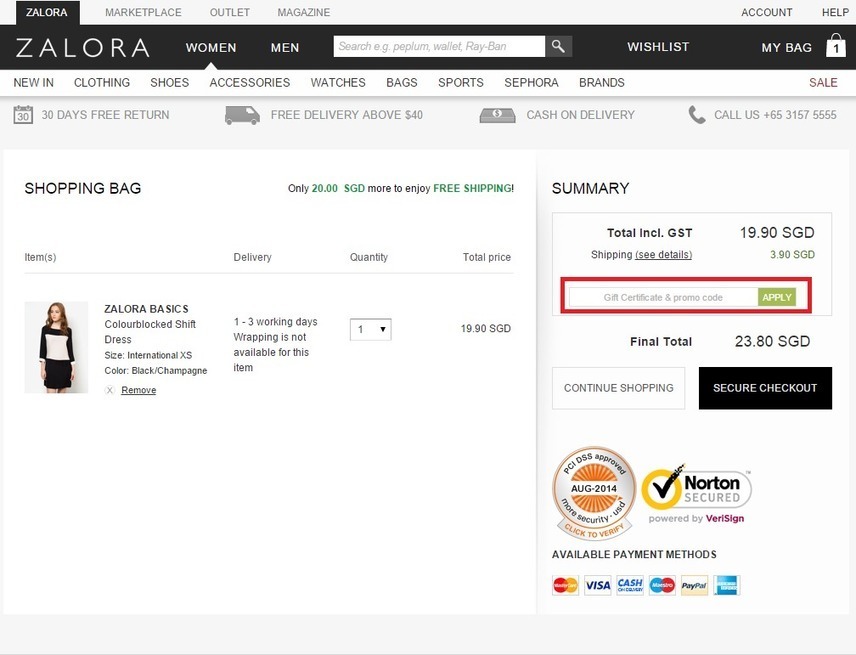Image resolution: width=856 pixels, height=655 pixels.
Task: Open the quantity dropdown
Action: (370, 329)
